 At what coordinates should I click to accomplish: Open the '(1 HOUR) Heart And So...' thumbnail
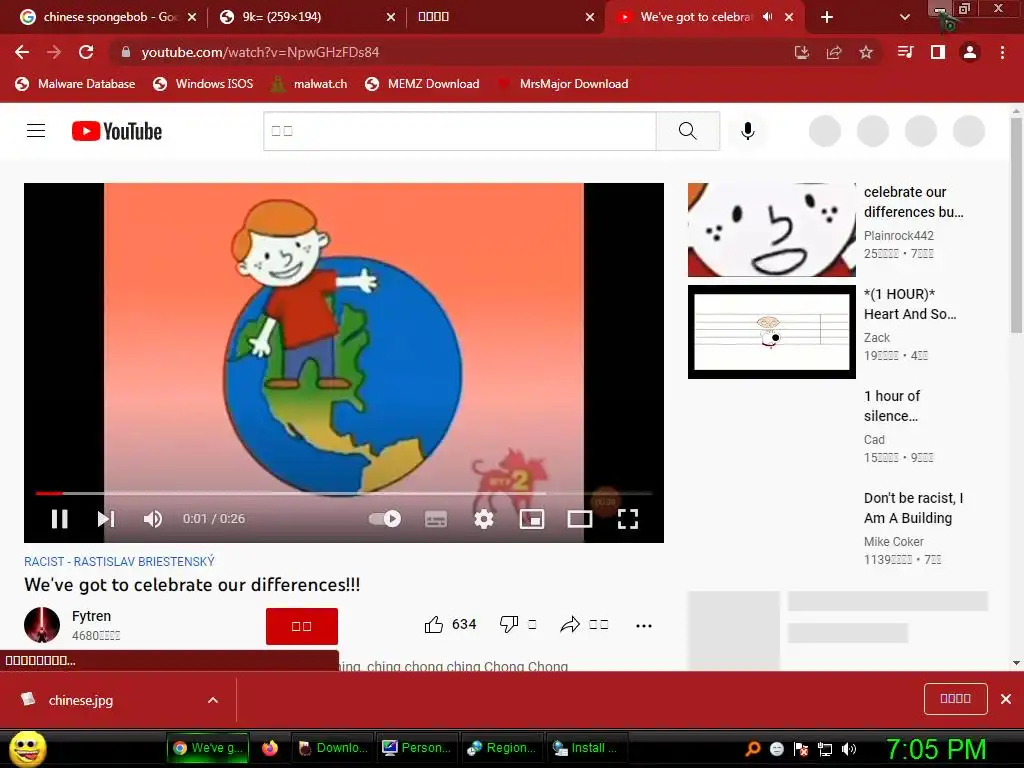click(x=771, y=332)
